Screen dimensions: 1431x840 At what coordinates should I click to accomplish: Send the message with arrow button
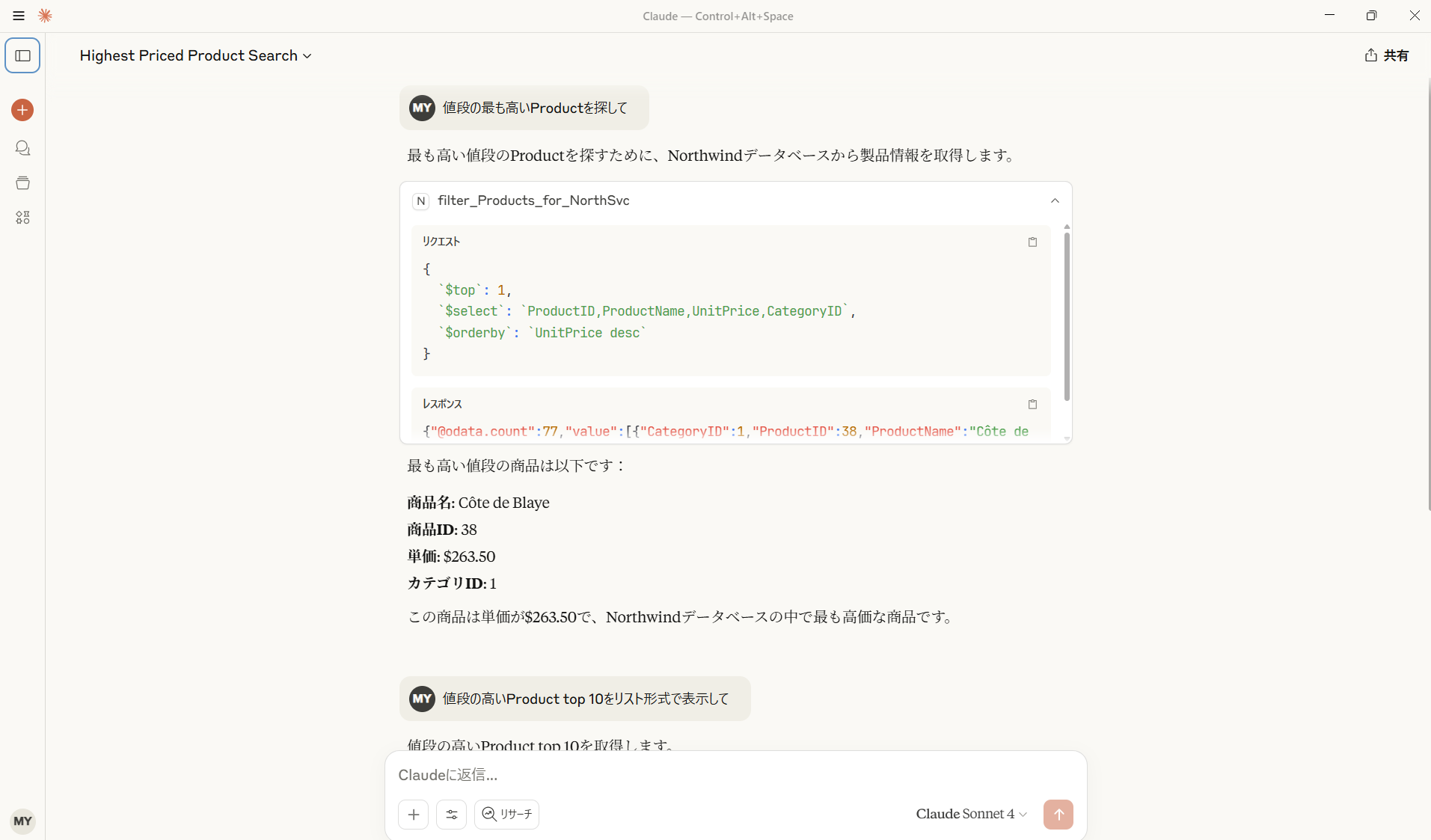coord(1058,815)
